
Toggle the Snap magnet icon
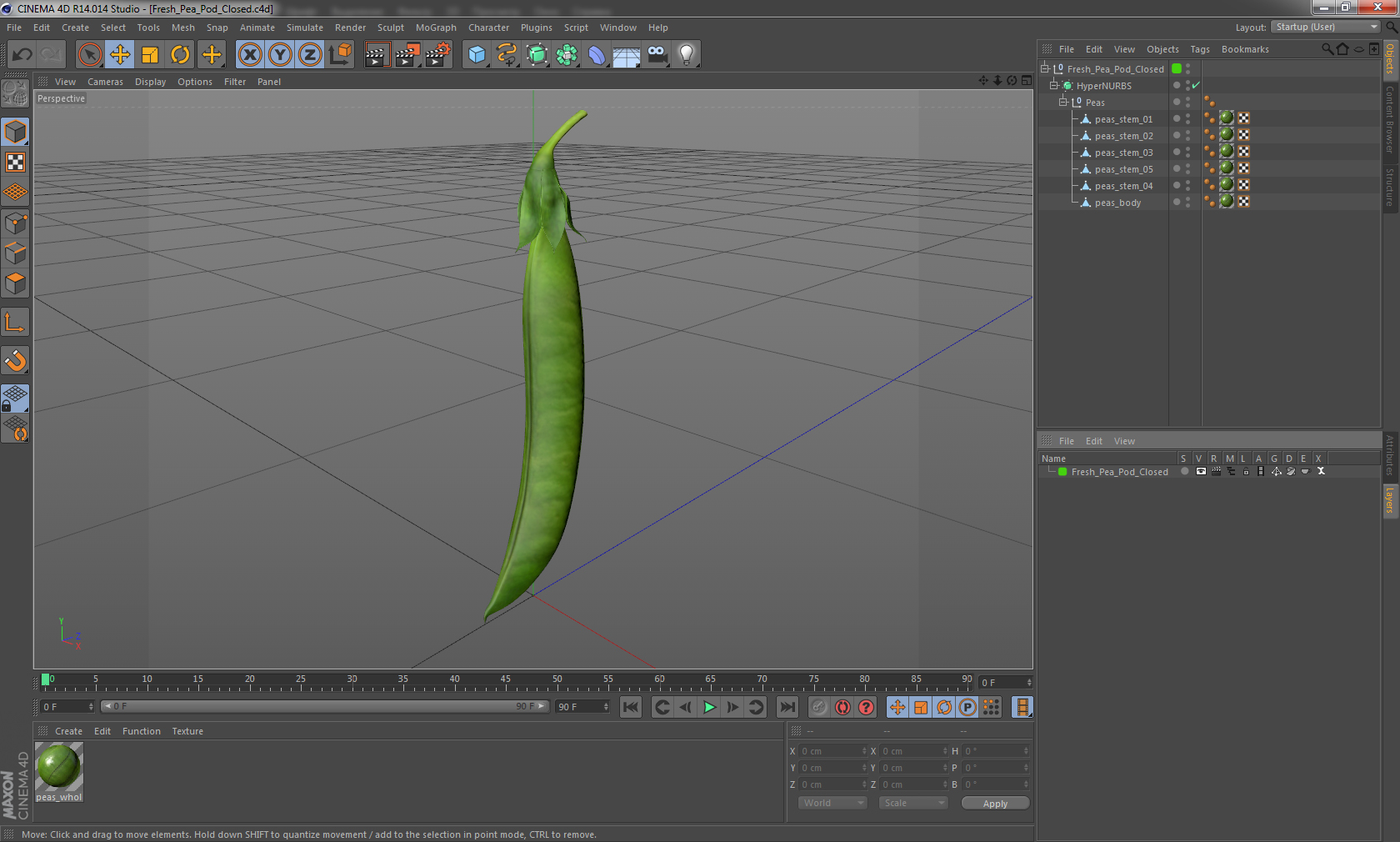coord(15,360)
